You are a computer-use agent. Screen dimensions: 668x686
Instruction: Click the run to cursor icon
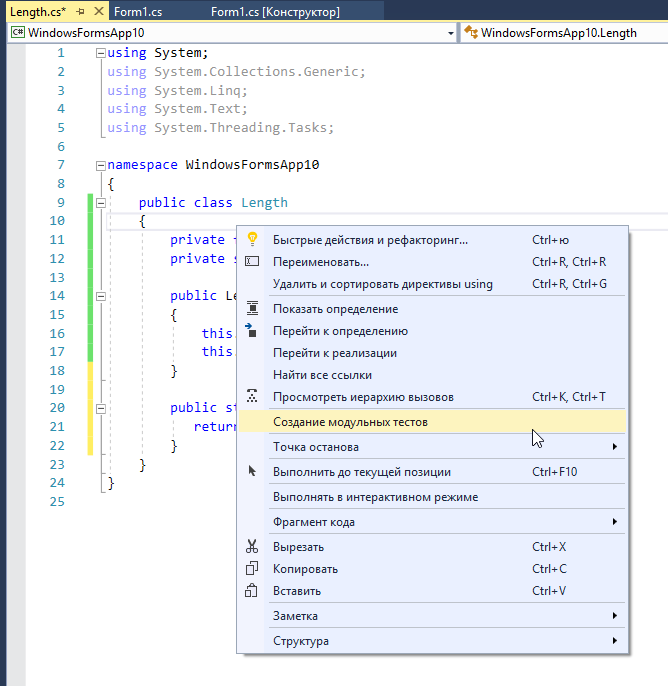click(x=253, y=472)
